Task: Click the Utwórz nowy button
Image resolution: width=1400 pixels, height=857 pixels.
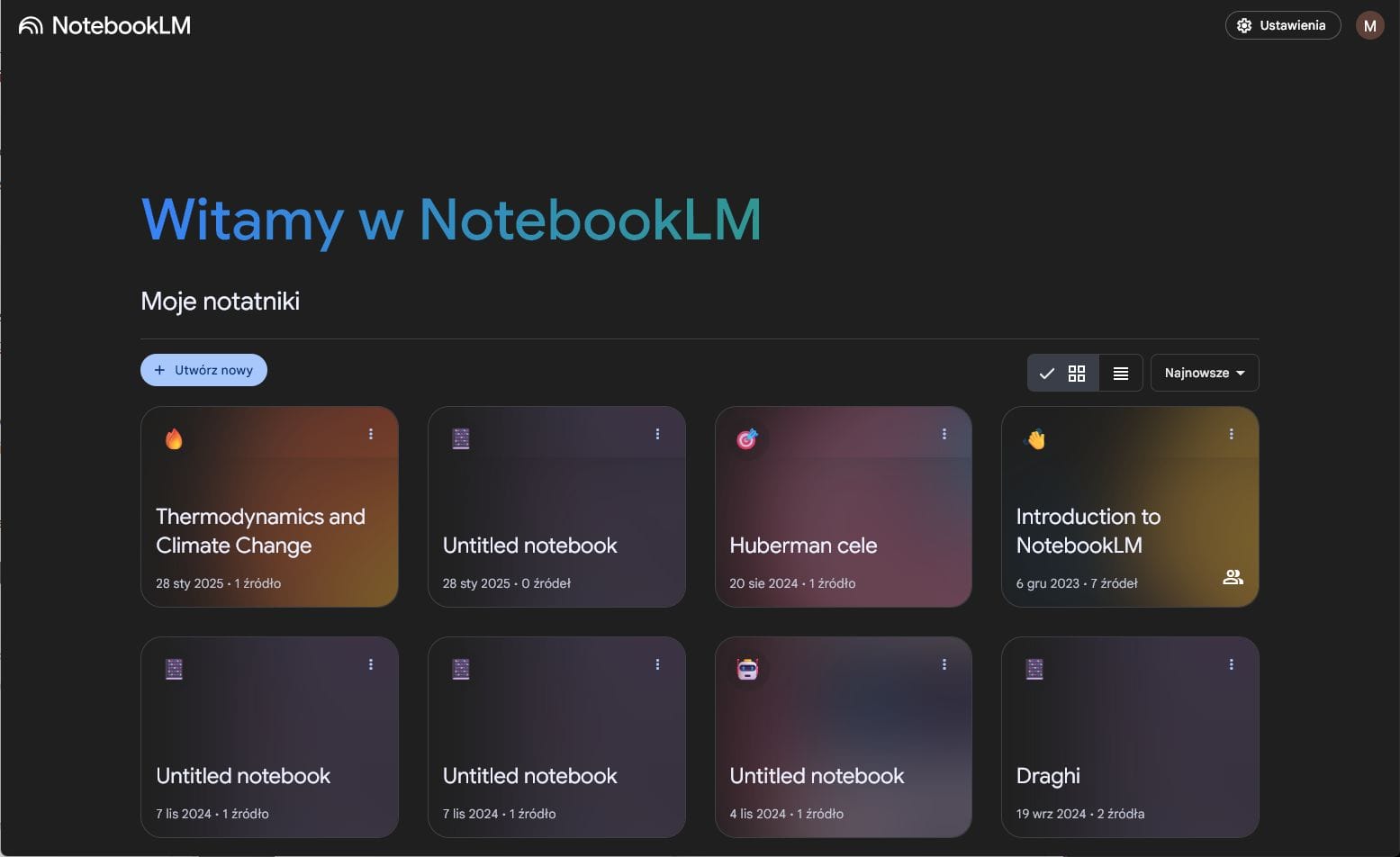Action: 203,370
